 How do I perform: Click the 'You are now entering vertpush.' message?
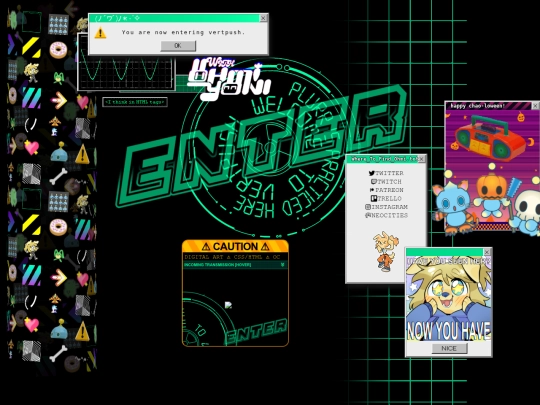(183, 32)
